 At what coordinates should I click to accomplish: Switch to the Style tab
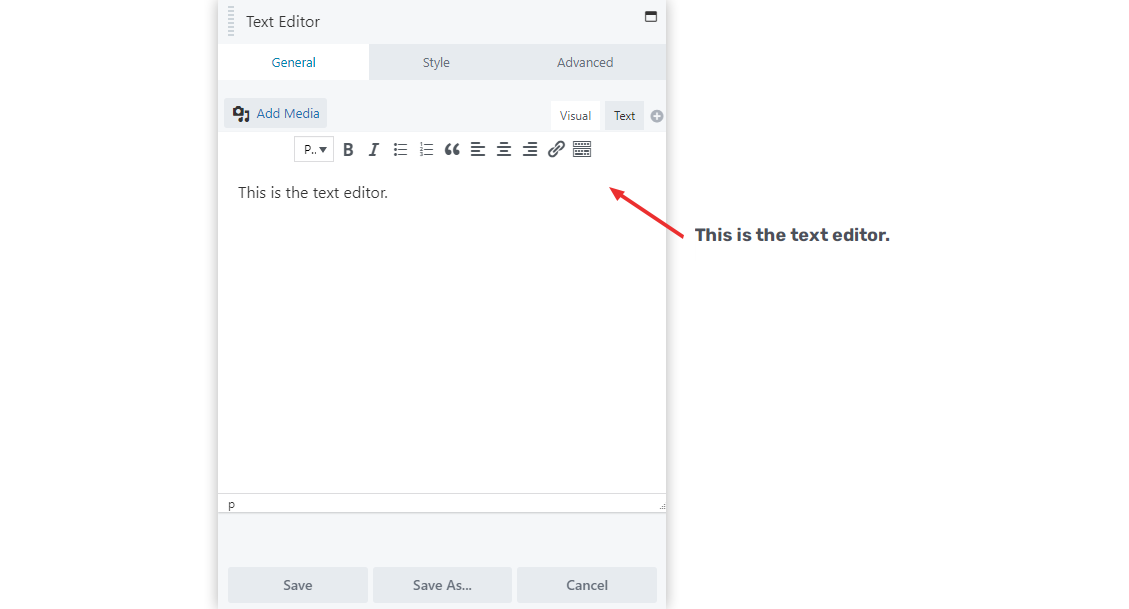coord(436,63)
